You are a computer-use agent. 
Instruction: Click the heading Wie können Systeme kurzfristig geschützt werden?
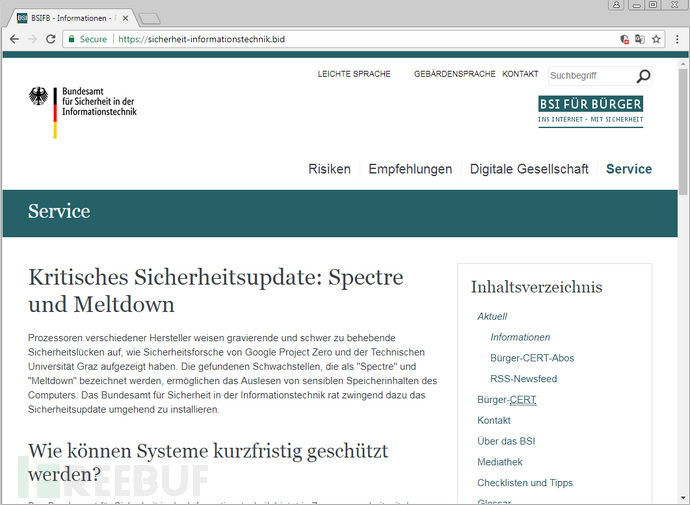tap(208, 462)
